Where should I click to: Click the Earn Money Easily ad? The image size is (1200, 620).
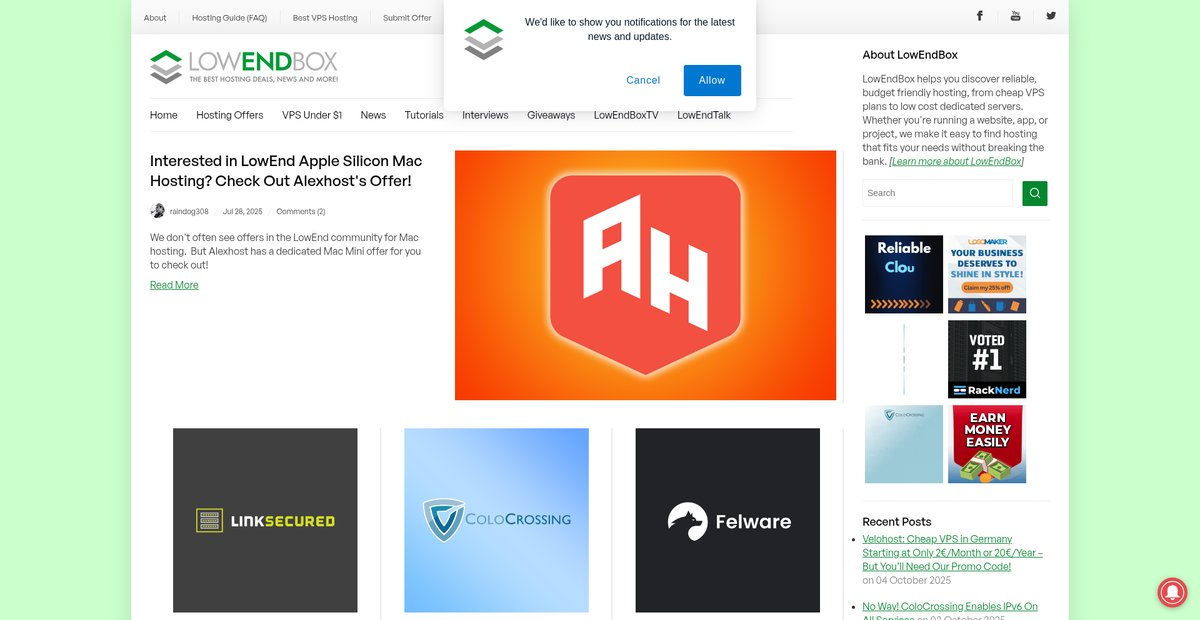(x=987, y=444)
